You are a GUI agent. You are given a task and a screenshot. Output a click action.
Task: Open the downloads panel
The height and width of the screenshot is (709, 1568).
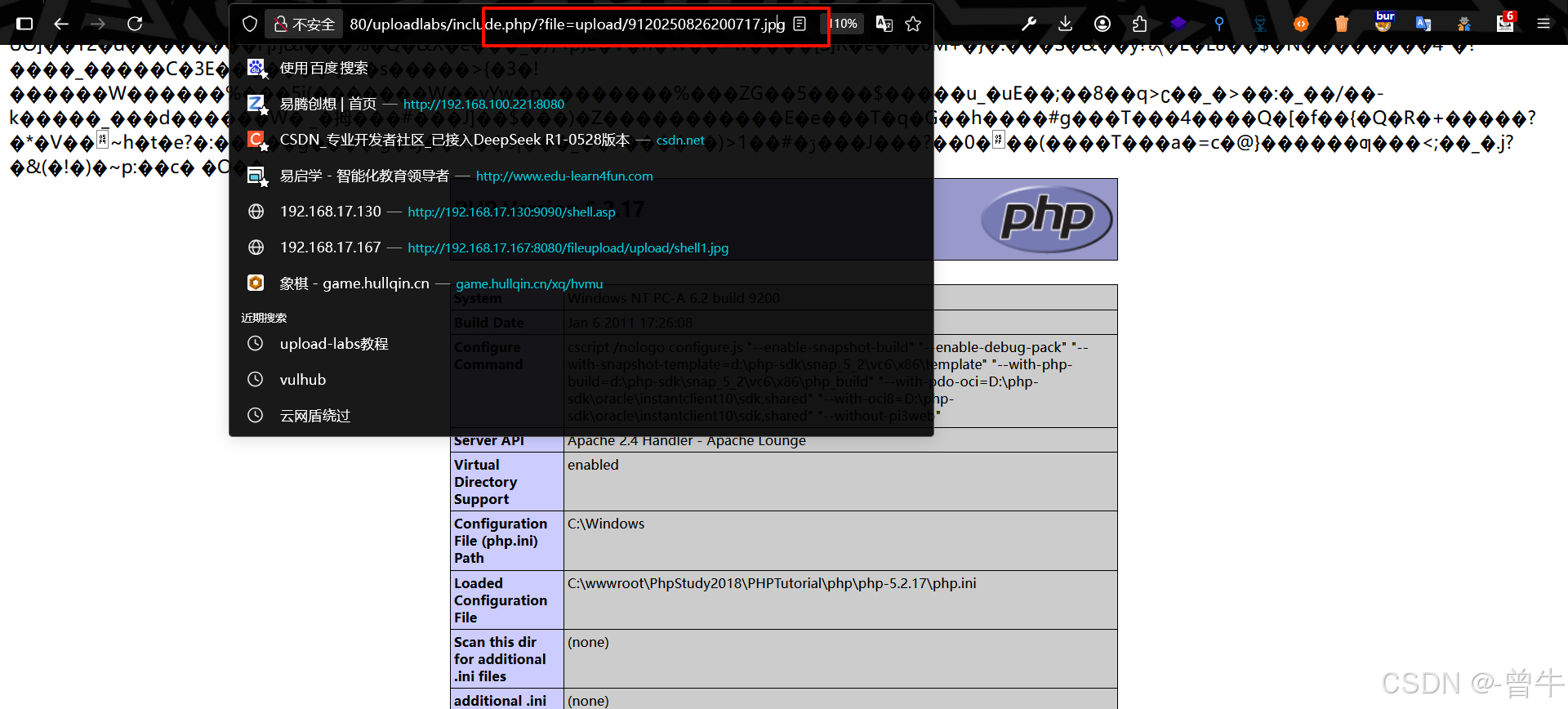coord(1065,24)
